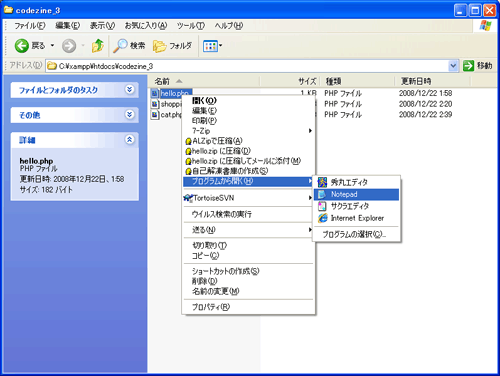
Task: Open the Search (検索) toolbar button
Action: 129,45
